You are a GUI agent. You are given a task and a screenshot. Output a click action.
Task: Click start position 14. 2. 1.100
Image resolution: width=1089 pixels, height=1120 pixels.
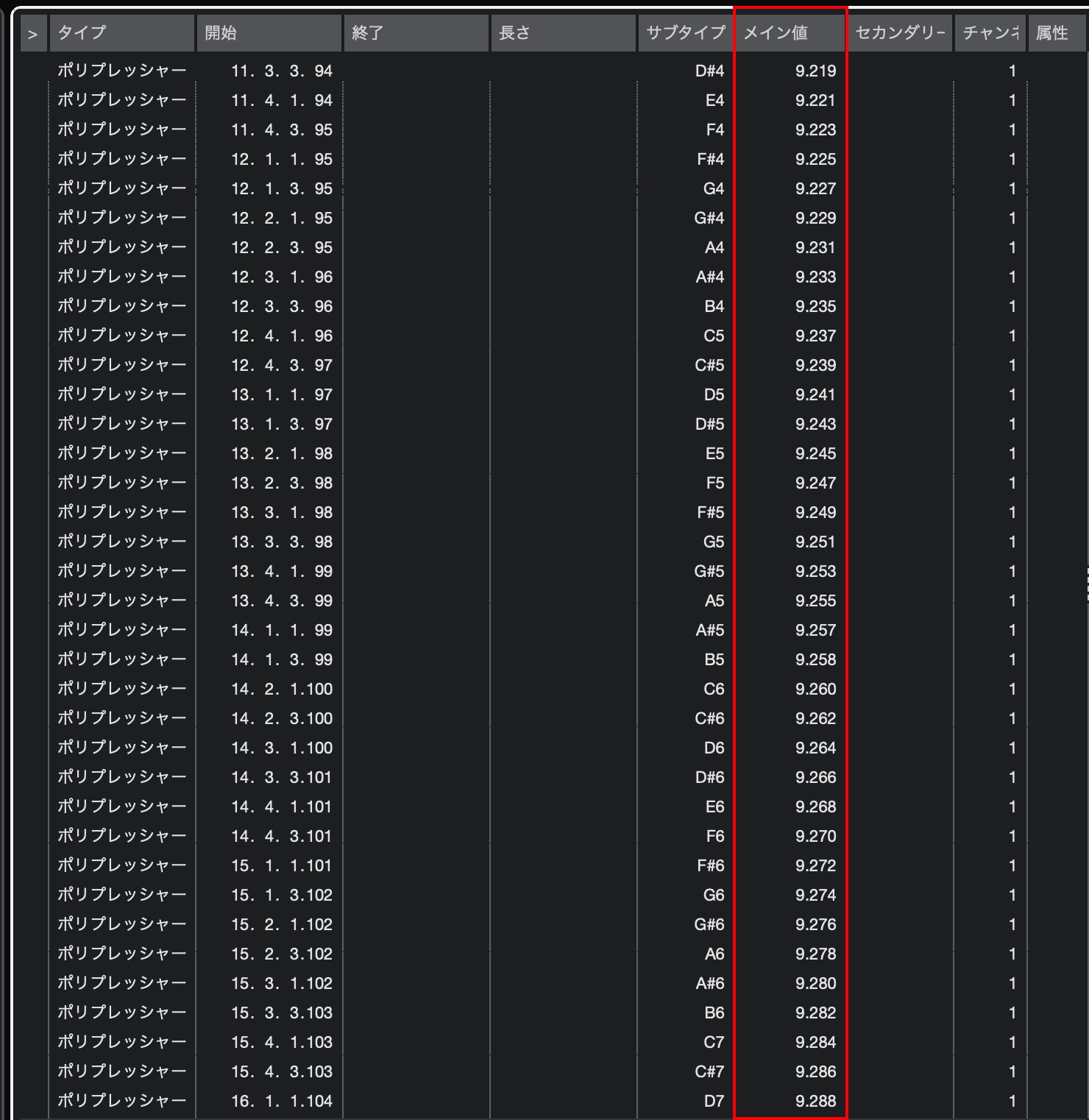point(282,689)
